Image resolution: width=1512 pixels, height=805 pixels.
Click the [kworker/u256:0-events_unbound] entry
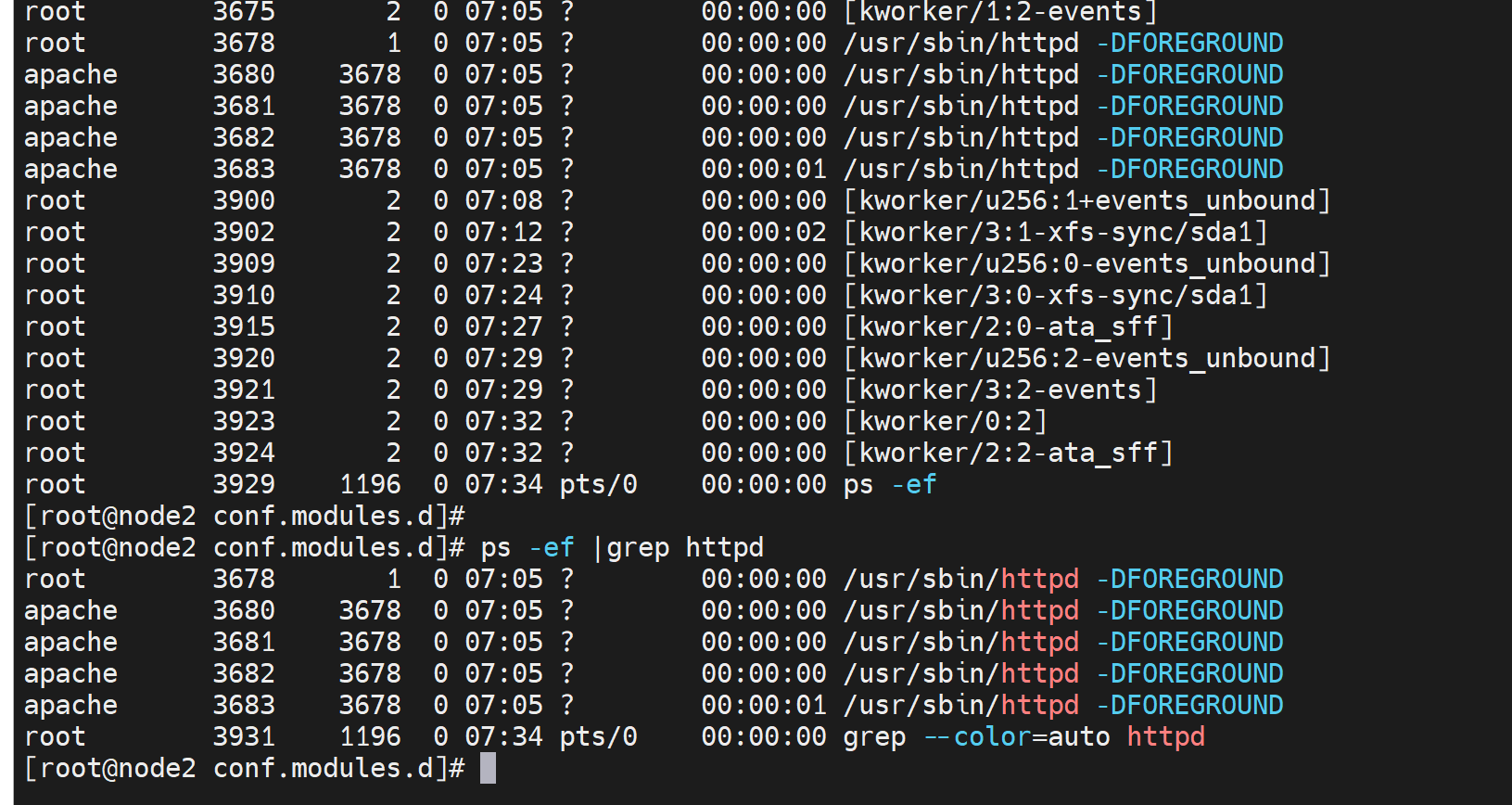[x=1086, y=264]
